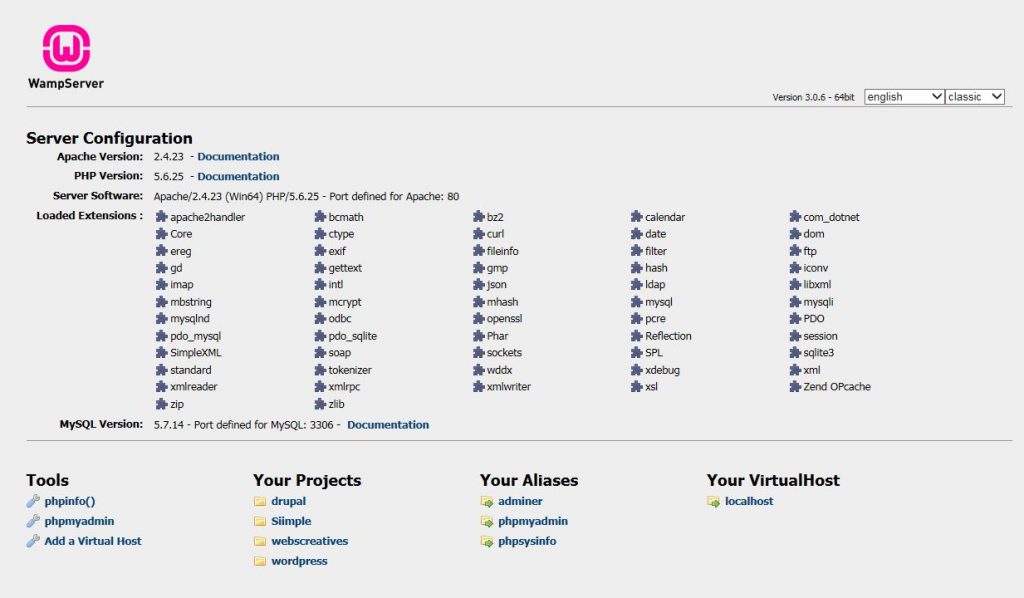Click the alias icon beside adminer
The height and width of the screenshot is (598, 1024).
tap(487, 501)
